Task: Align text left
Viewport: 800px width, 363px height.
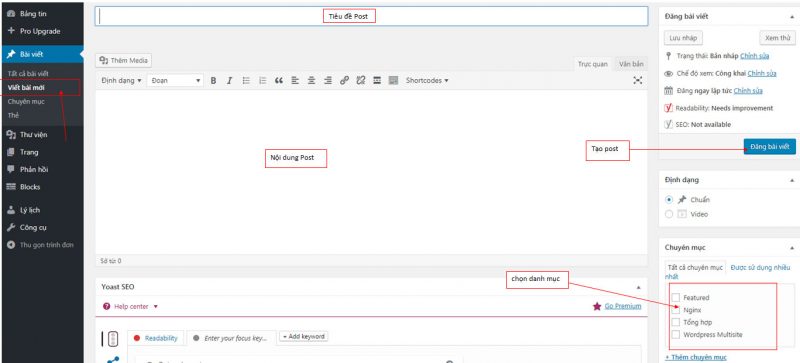Action: 295,80
